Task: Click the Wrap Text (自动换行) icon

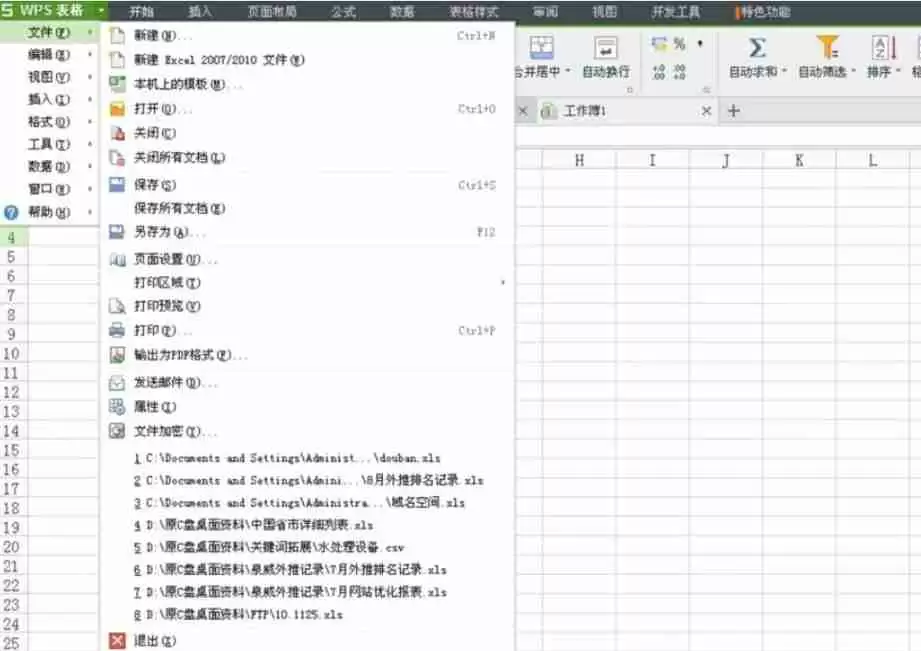Action: coord(605,48)
